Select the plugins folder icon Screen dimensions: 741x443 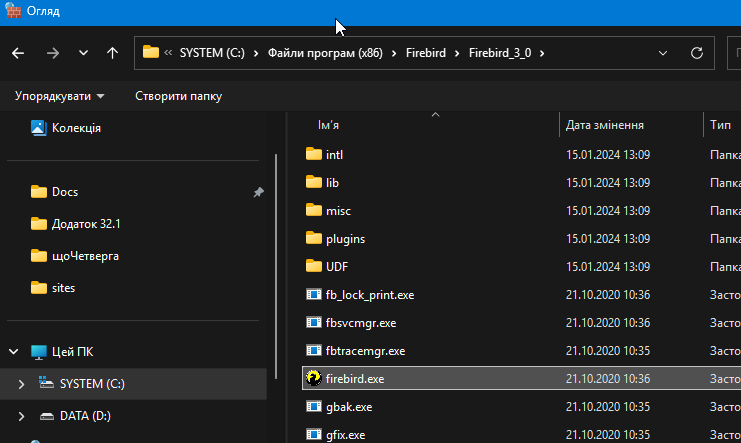[x=314, y=238]
